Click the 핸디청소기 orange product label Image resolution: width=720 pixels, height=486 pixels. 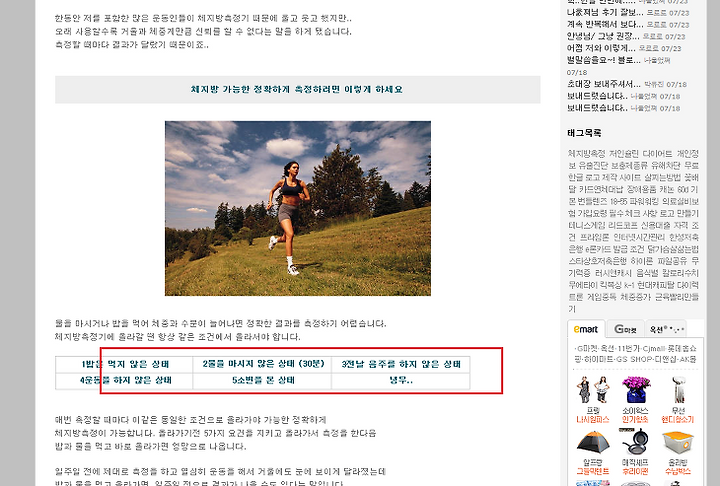678,419
